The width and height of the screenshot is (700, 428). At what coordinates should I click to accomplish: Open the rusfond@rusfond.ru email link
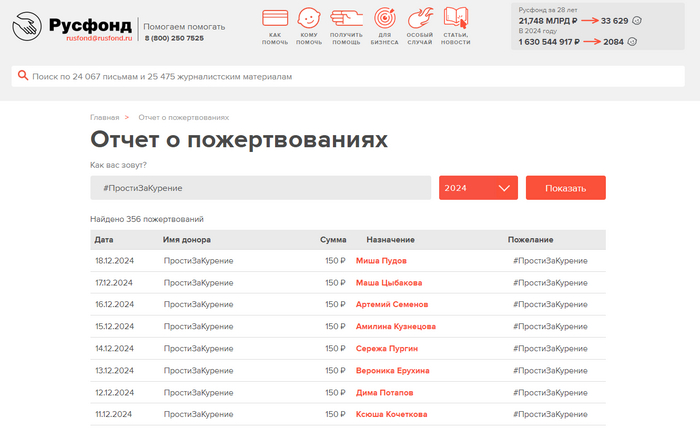pyautogui.click(x=99, y=38)
